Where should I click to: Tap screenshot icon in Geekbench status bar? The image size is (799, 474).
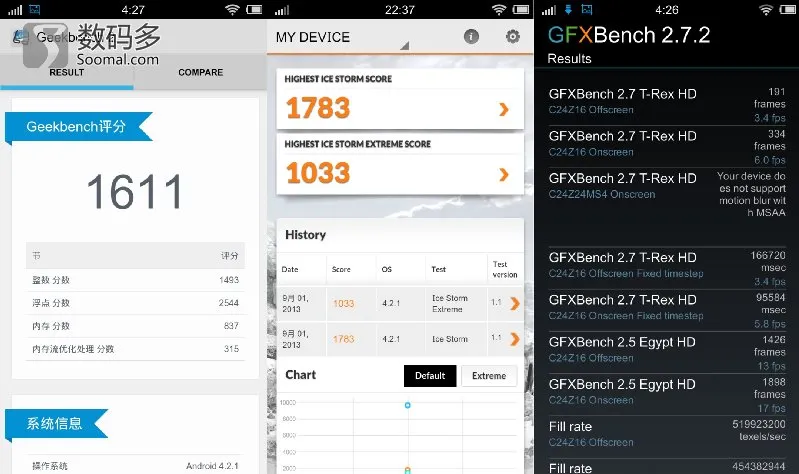pos(35,9)
